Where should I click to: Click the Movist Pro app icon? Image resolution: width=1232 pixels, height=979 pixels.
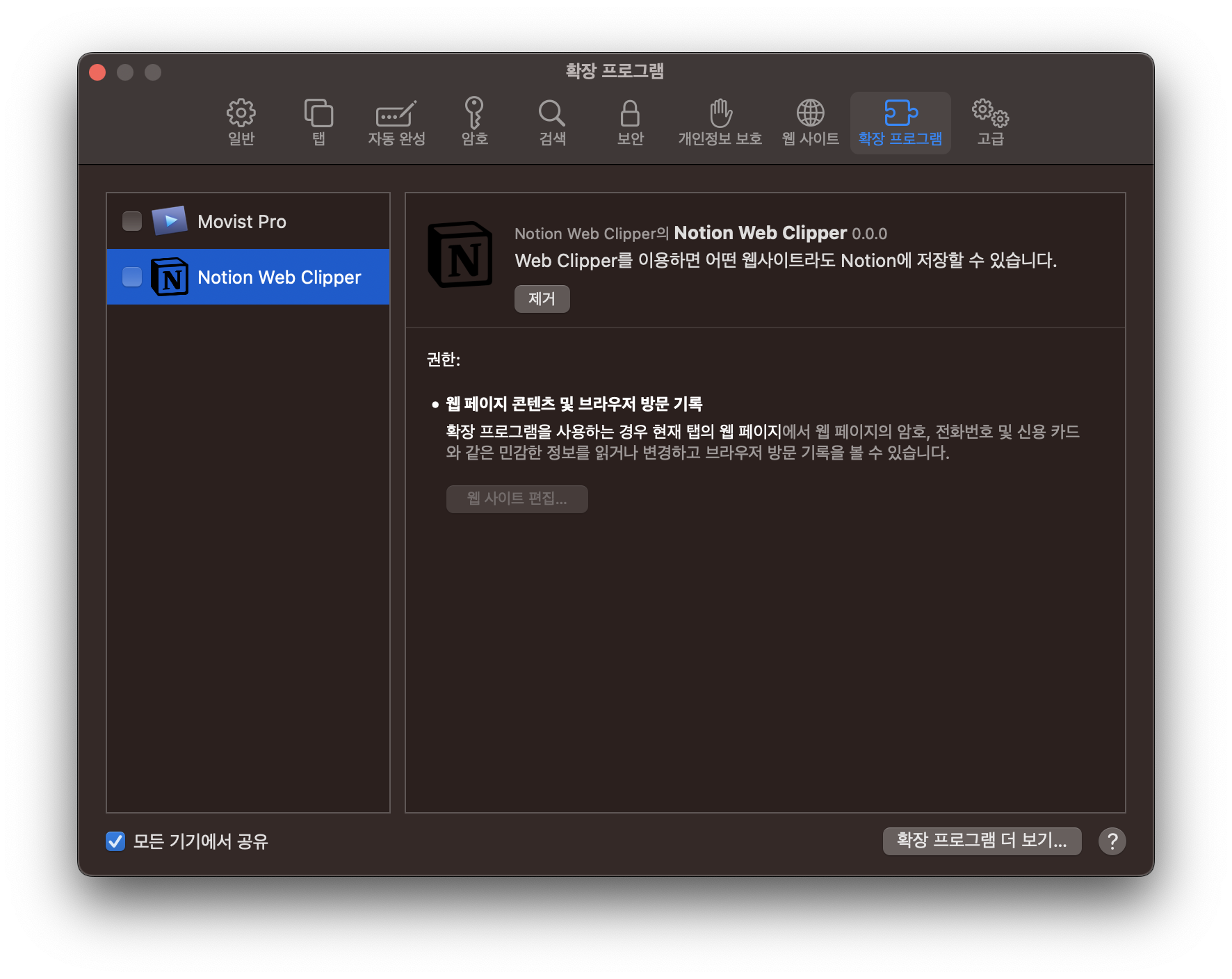tap(170, 220)
